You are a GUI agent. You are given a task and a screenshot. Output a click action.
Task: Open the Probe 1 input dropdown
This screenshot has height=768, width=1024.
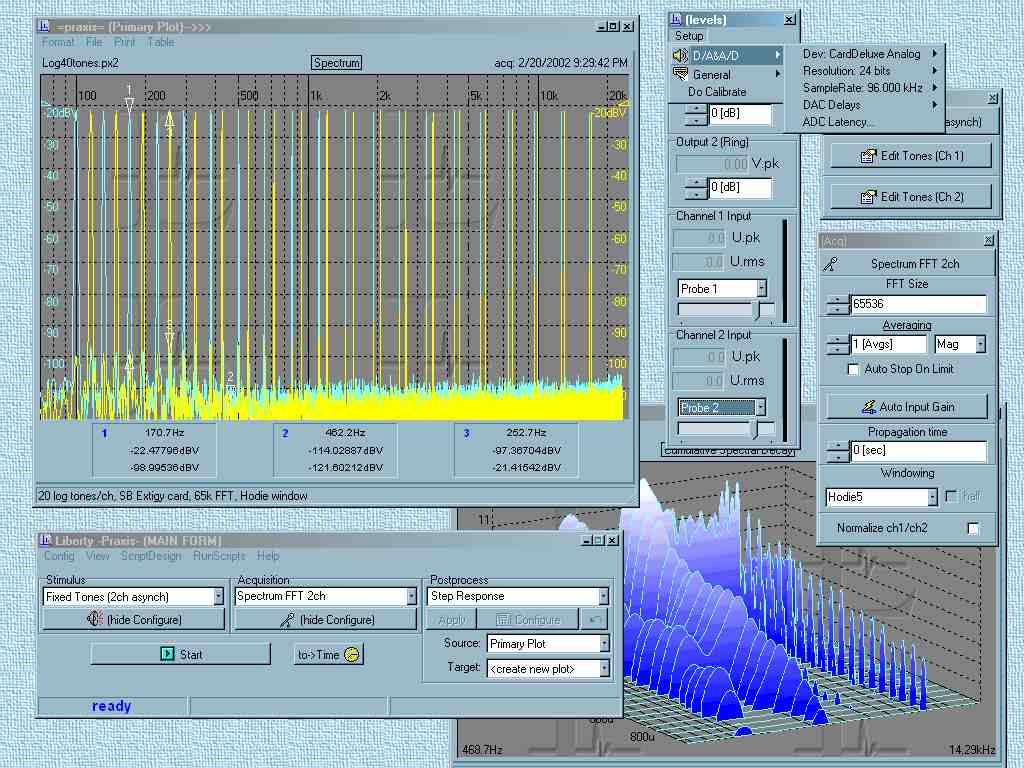point(761,289)
